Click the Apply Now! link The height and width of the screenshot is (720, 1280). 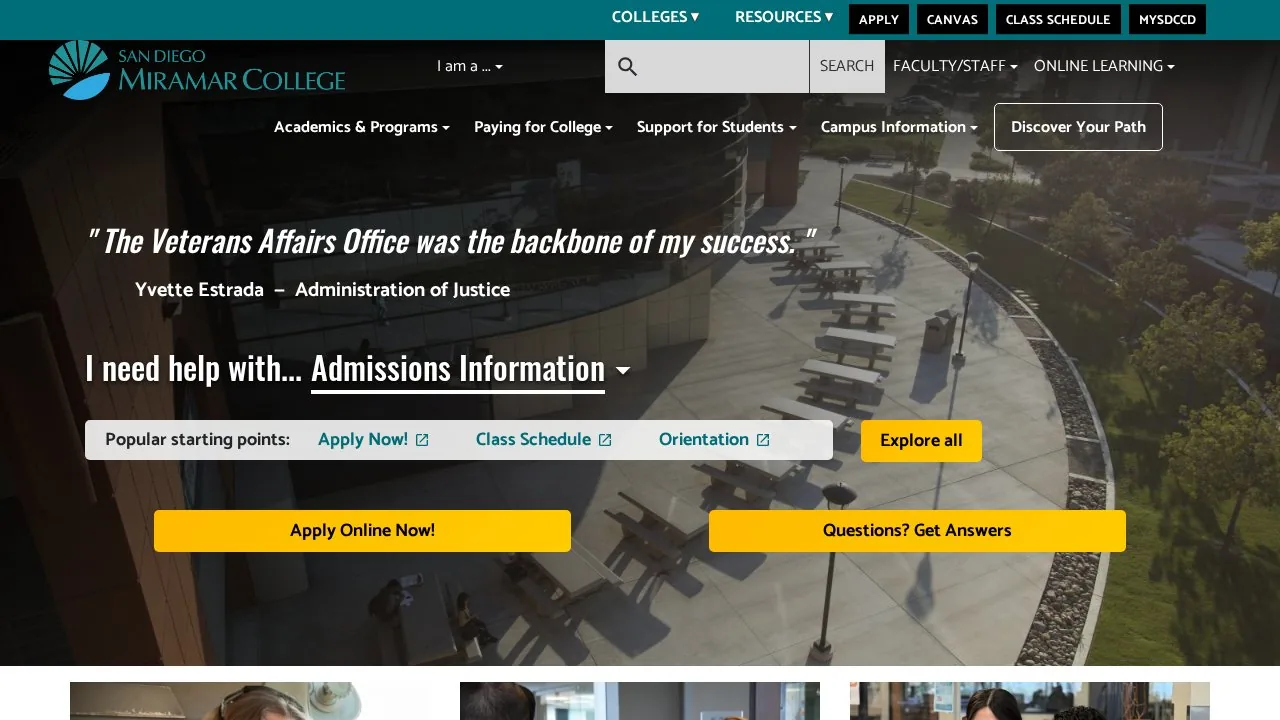363,440
